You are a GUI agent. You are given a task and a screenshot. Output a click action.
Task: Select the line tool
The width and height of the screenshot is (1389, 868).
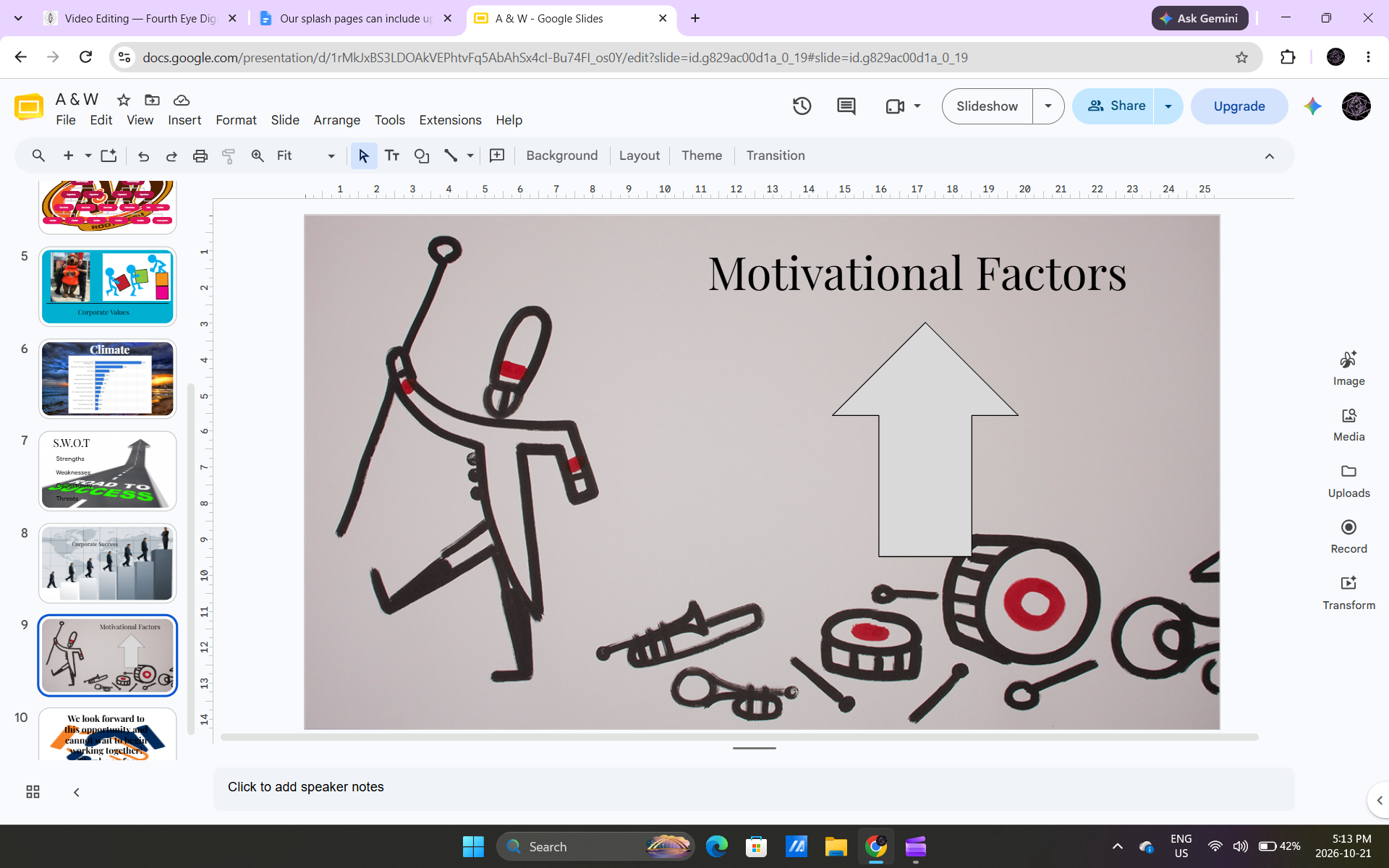(451, 156)
